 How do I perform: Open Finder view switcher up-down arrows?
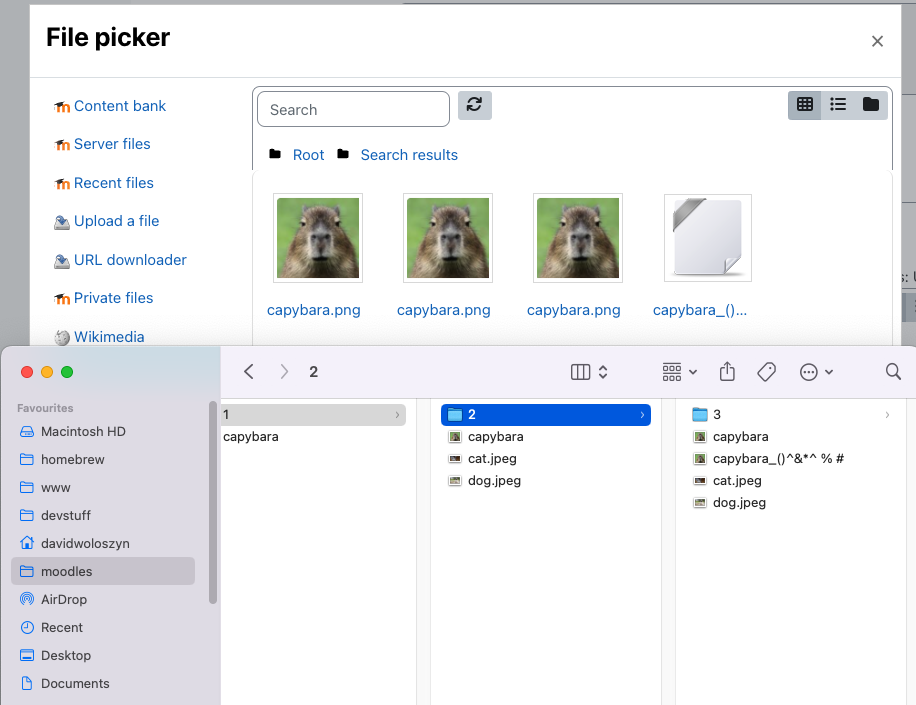(x=603, y=372)
